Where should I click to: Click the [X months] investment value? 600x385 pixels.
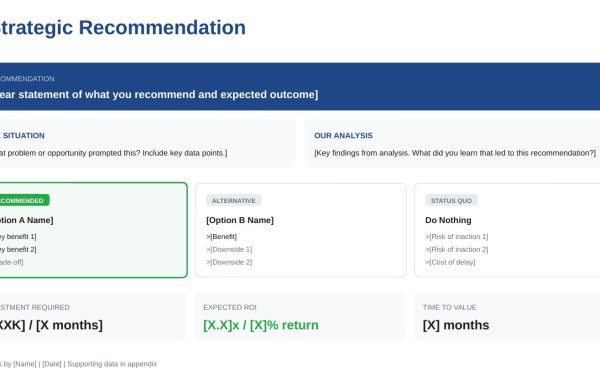69,325
